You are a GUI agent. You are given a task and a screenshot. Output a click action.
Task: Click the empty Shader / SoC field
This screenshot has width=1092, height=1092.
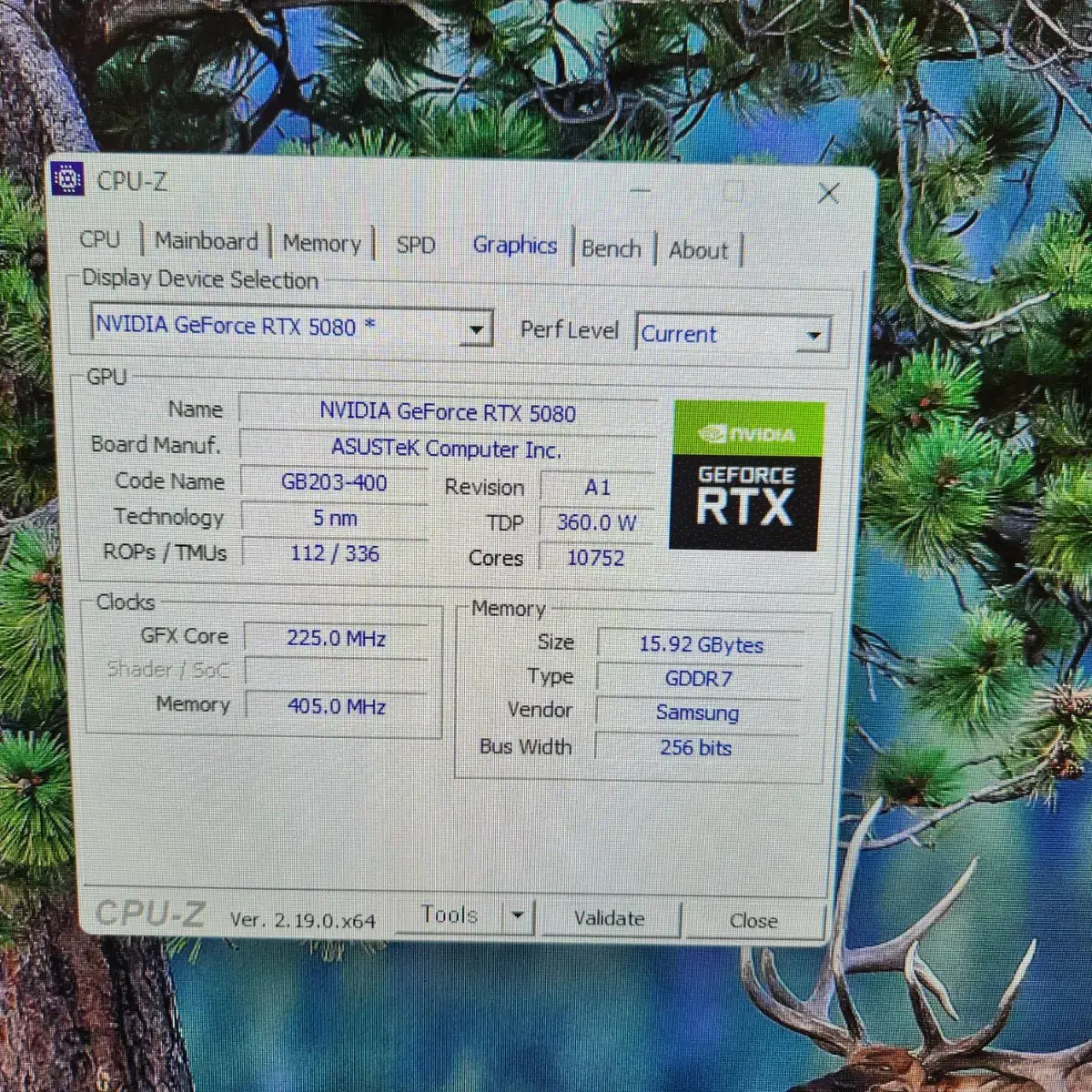click(336, 672)
